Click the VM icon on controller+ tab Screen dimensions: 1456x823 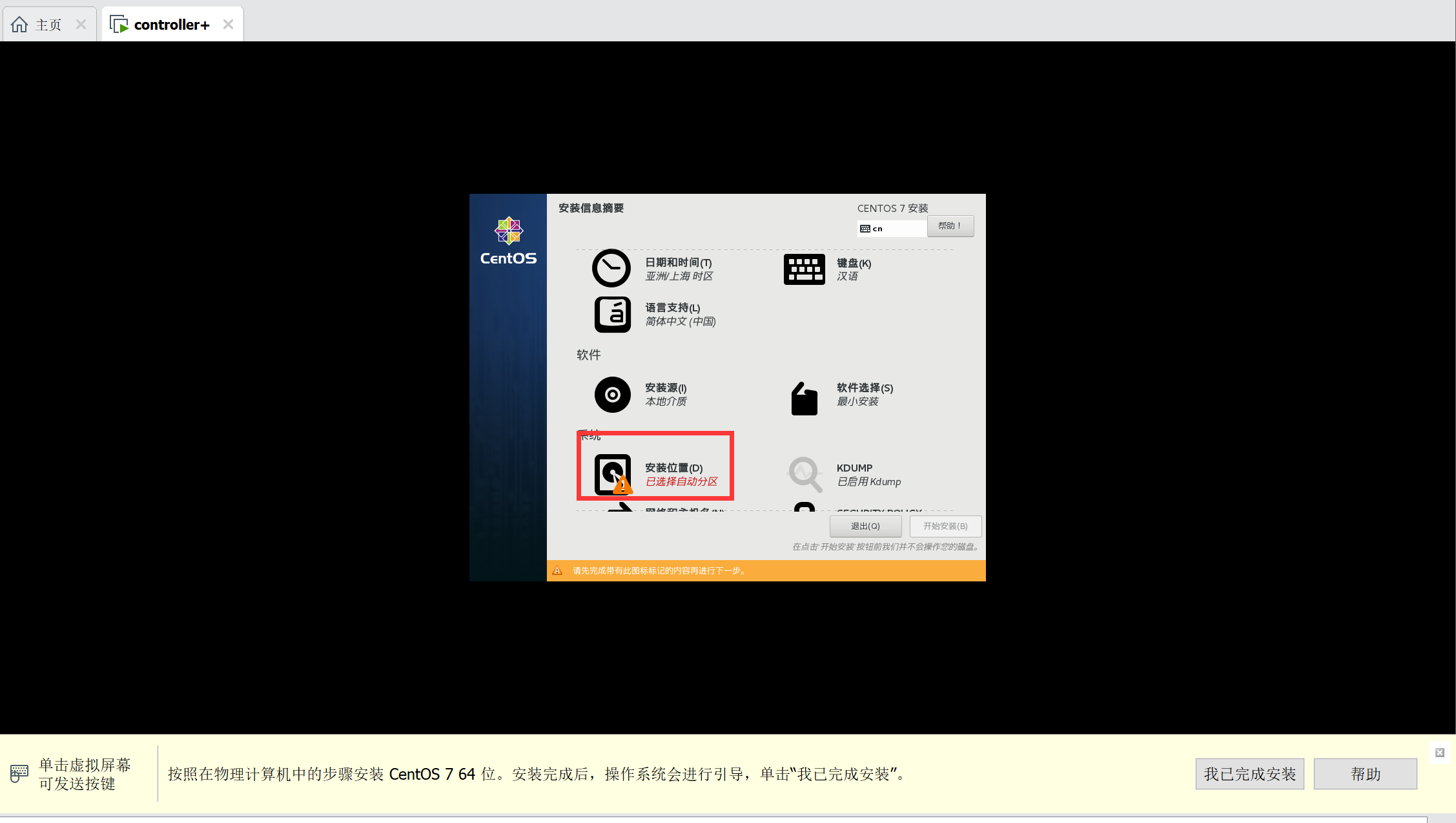coord(119,25)
